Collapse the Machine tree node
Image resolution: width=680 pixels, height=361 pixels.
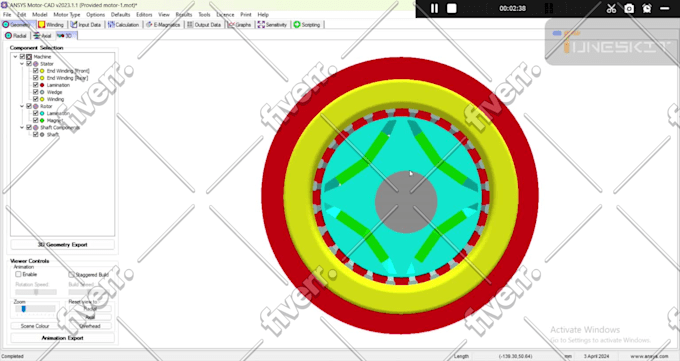[x=15, y=57]
